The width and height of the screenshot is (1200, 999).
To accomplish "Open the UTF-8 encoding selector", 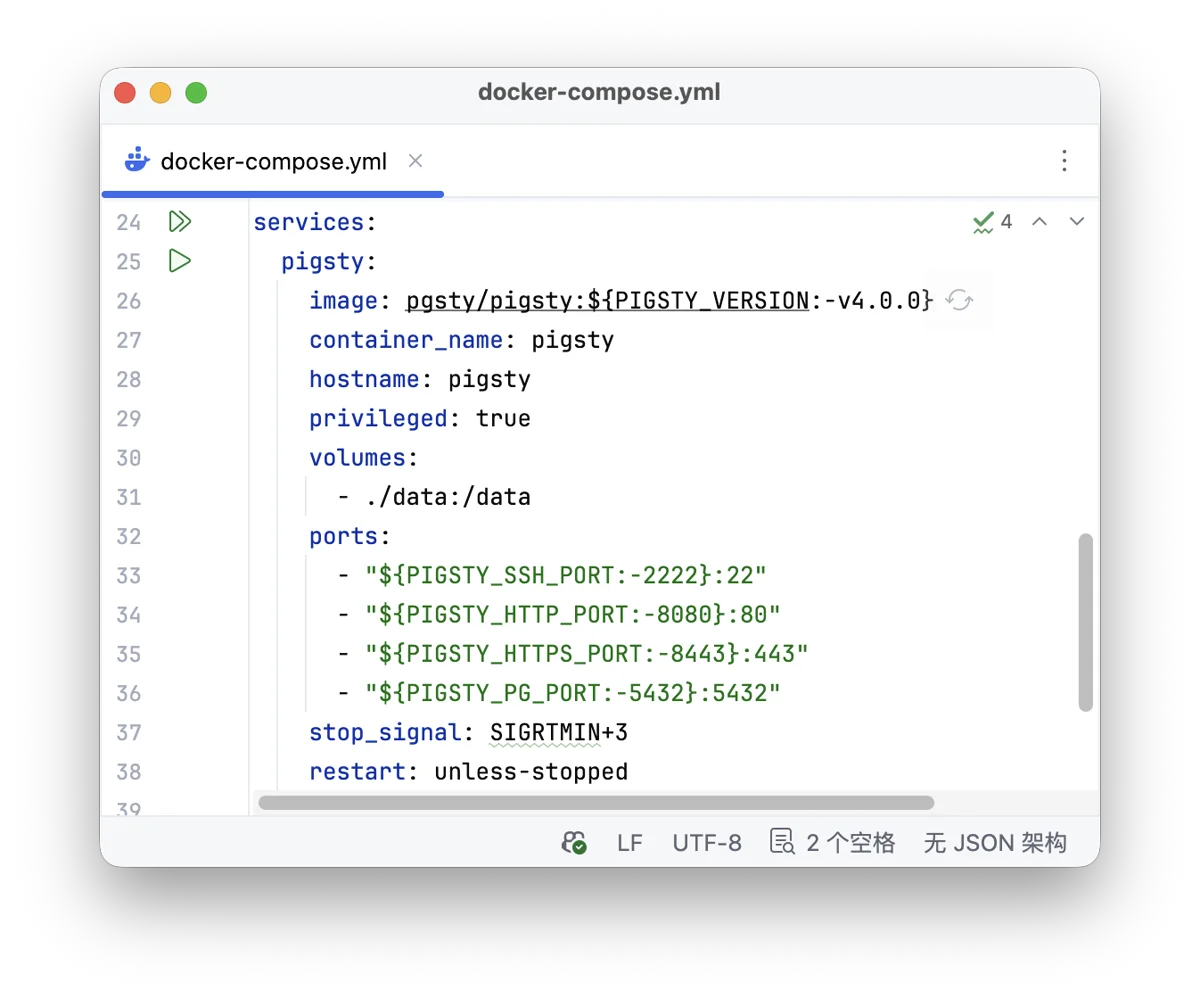I will point(707,842).
